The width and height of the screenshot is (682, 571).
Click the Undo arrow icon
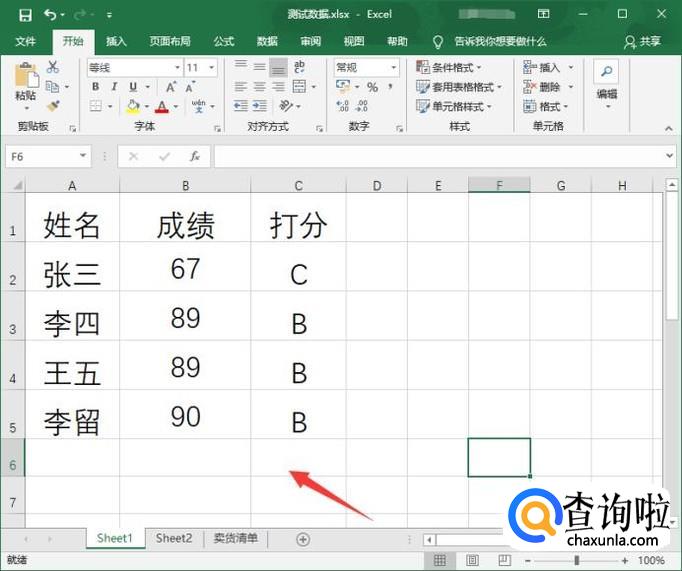[x=51, y=15]
